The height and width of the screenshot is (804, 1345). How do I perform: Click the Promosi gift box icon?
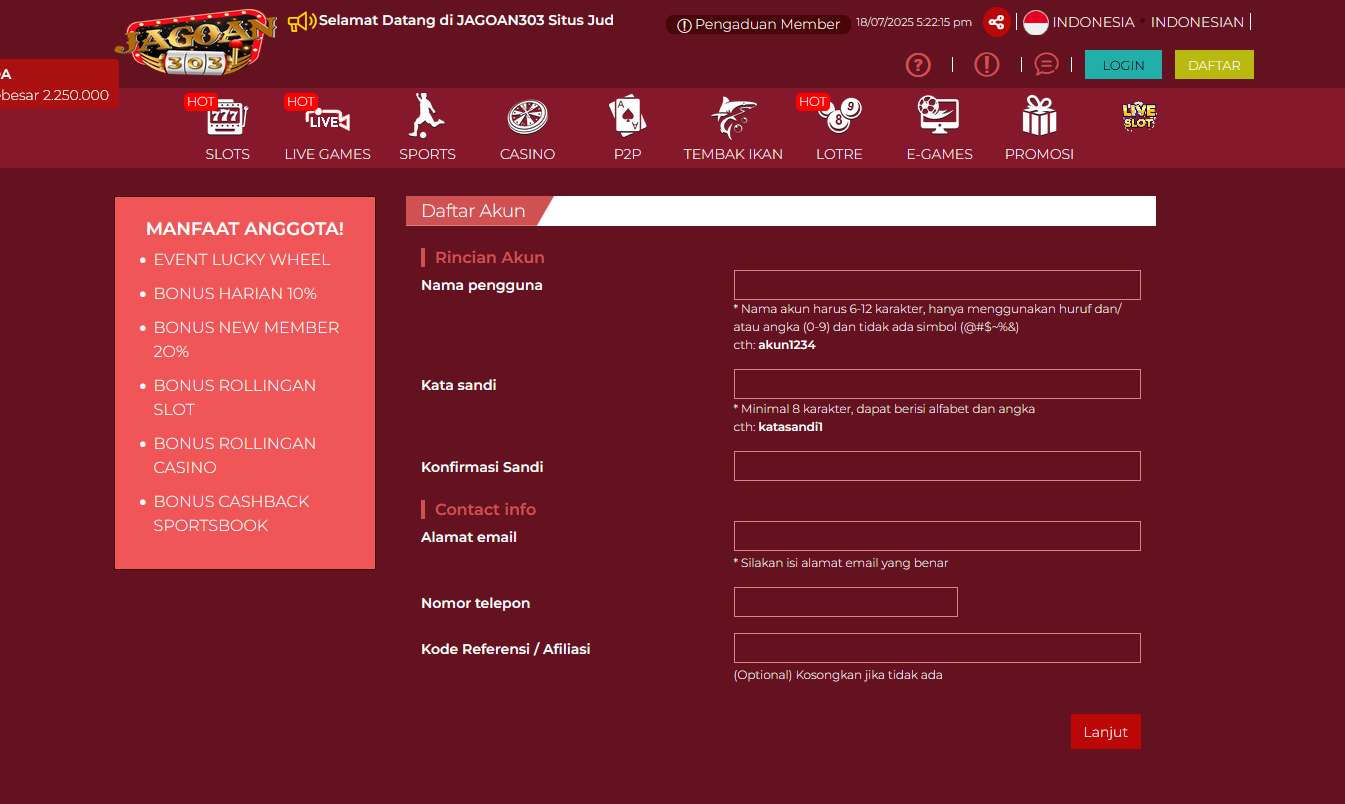point(1039,115)
